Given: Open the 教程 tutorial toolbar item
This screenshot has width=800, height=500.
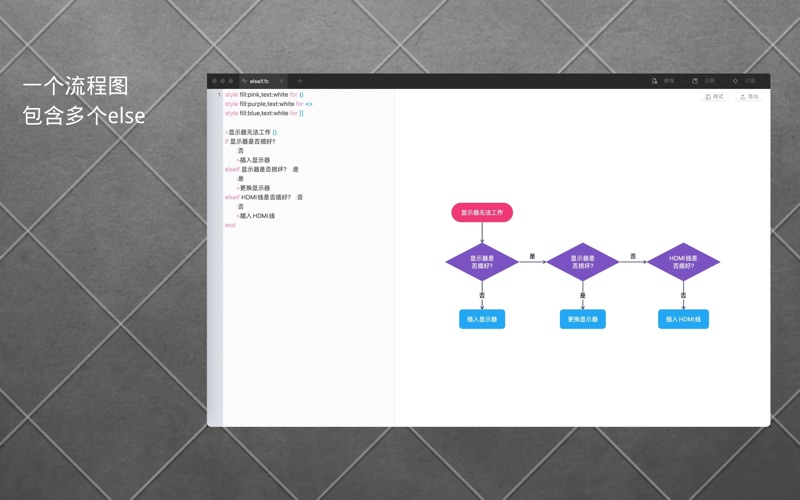Looking at the screenshot, I should pos(663,81).
